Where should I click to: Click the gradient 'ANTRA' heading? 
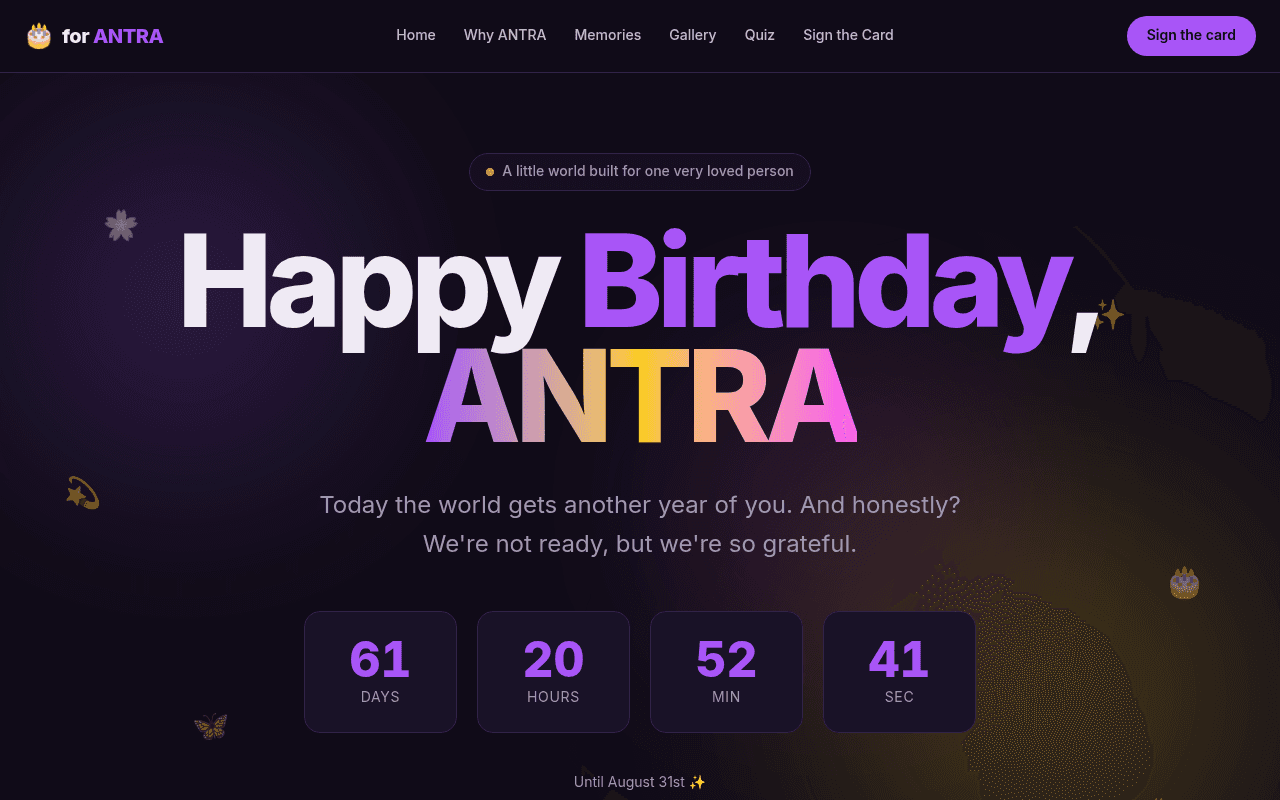pyautogui.click(x=642, y=397)
